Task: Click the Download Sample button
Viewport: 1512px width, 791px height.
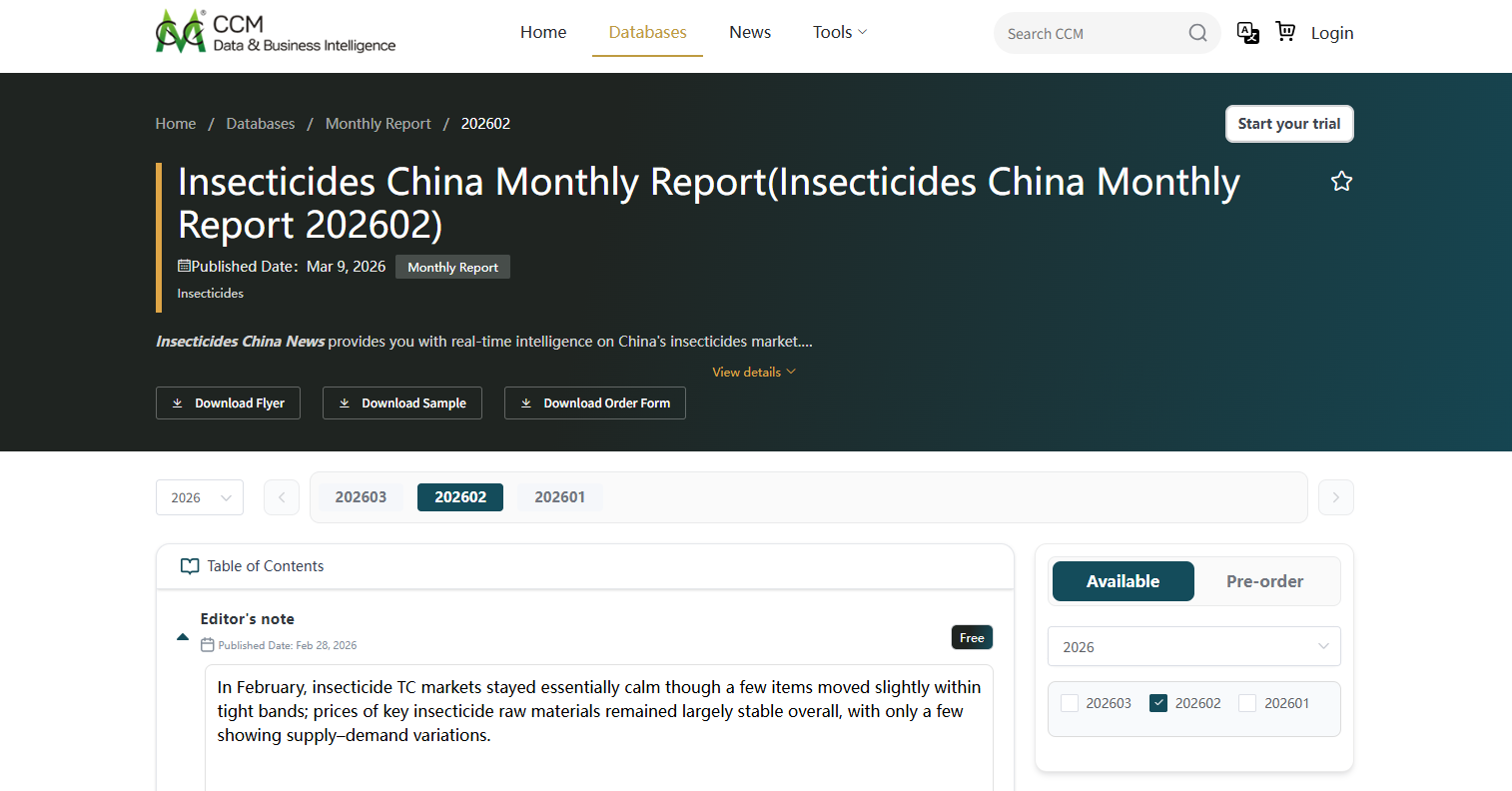Action: pyautogui.click(x=401, y=402)
